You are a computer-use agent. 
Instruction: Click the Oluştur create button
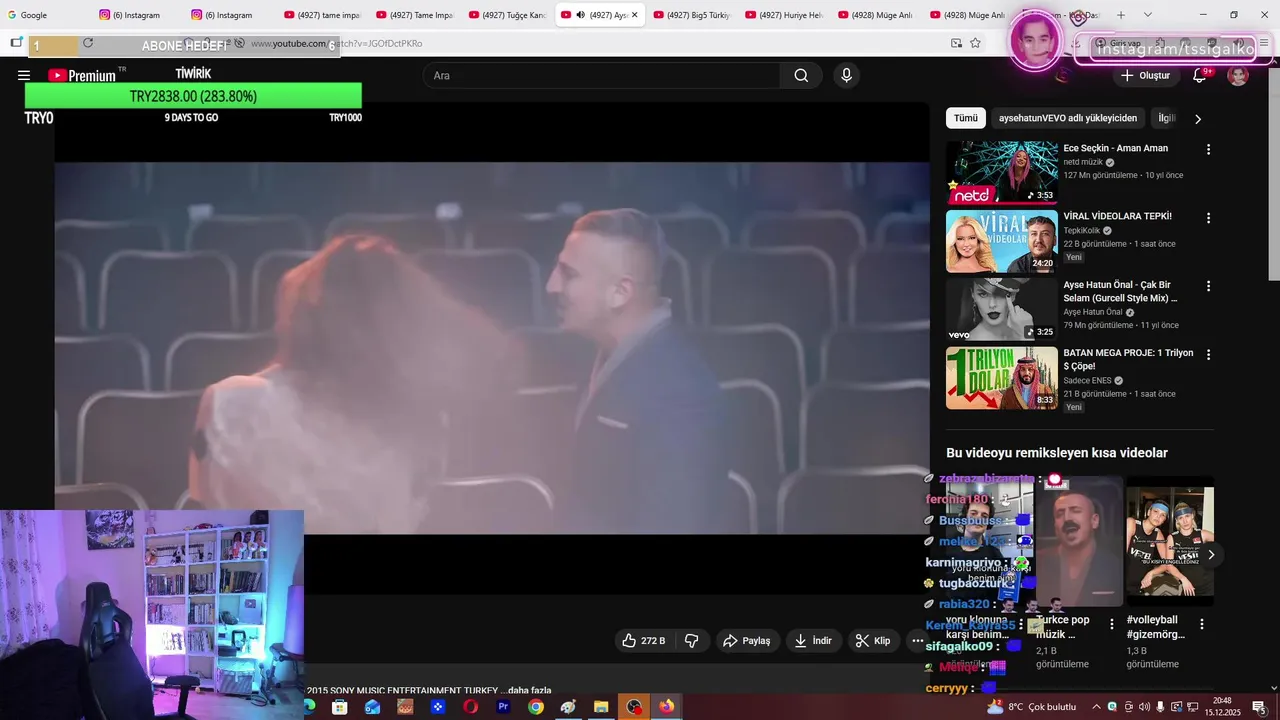pos(1145,76)
